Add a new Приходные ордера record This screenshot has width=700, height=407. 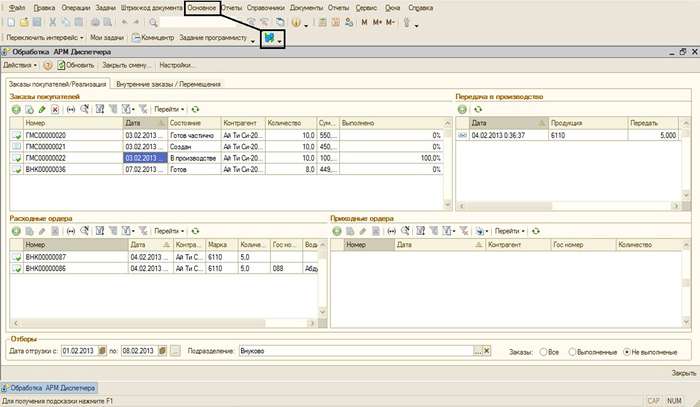point(337,231)
